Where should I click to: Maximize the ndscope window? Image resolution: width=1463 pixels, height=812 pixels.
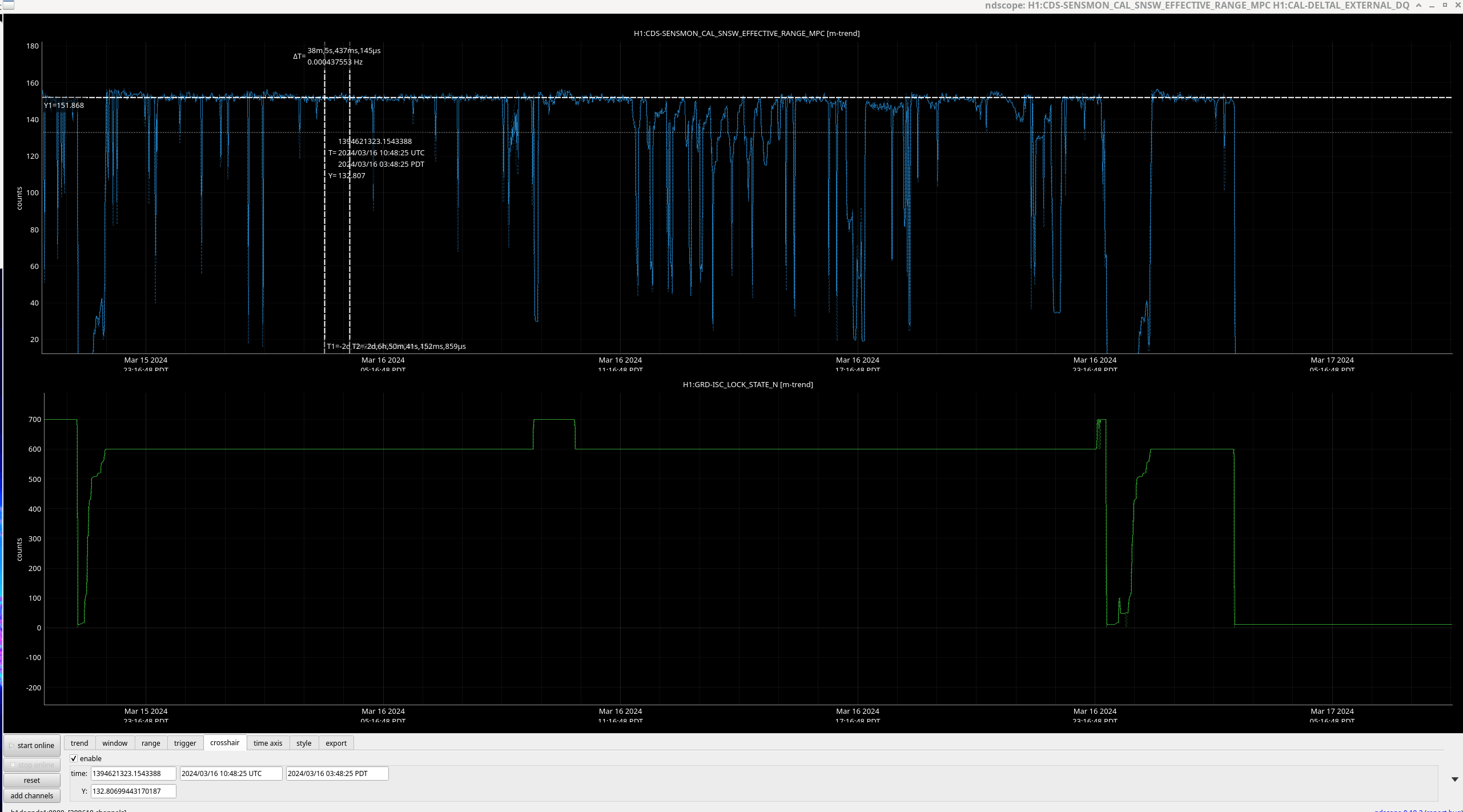coord(1445,5)
